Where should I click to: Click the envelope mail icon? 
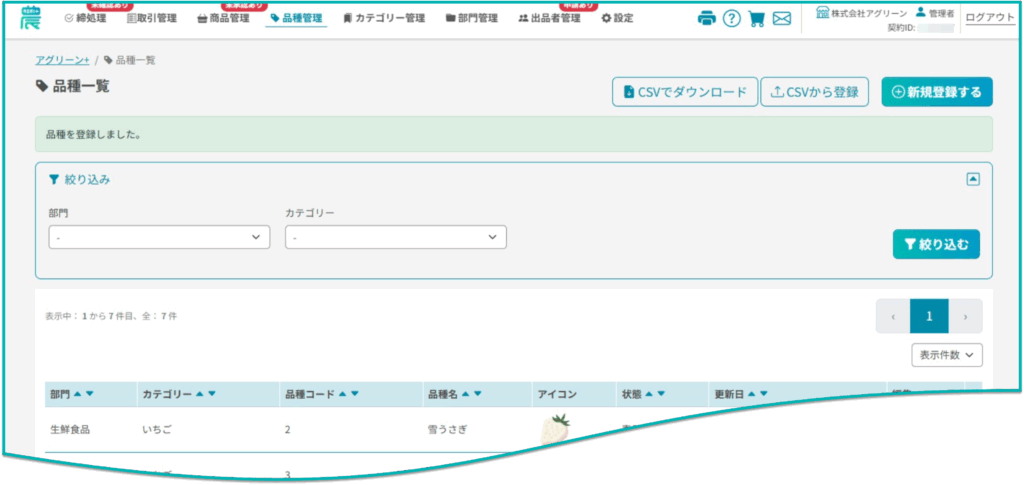click(782, 19)
